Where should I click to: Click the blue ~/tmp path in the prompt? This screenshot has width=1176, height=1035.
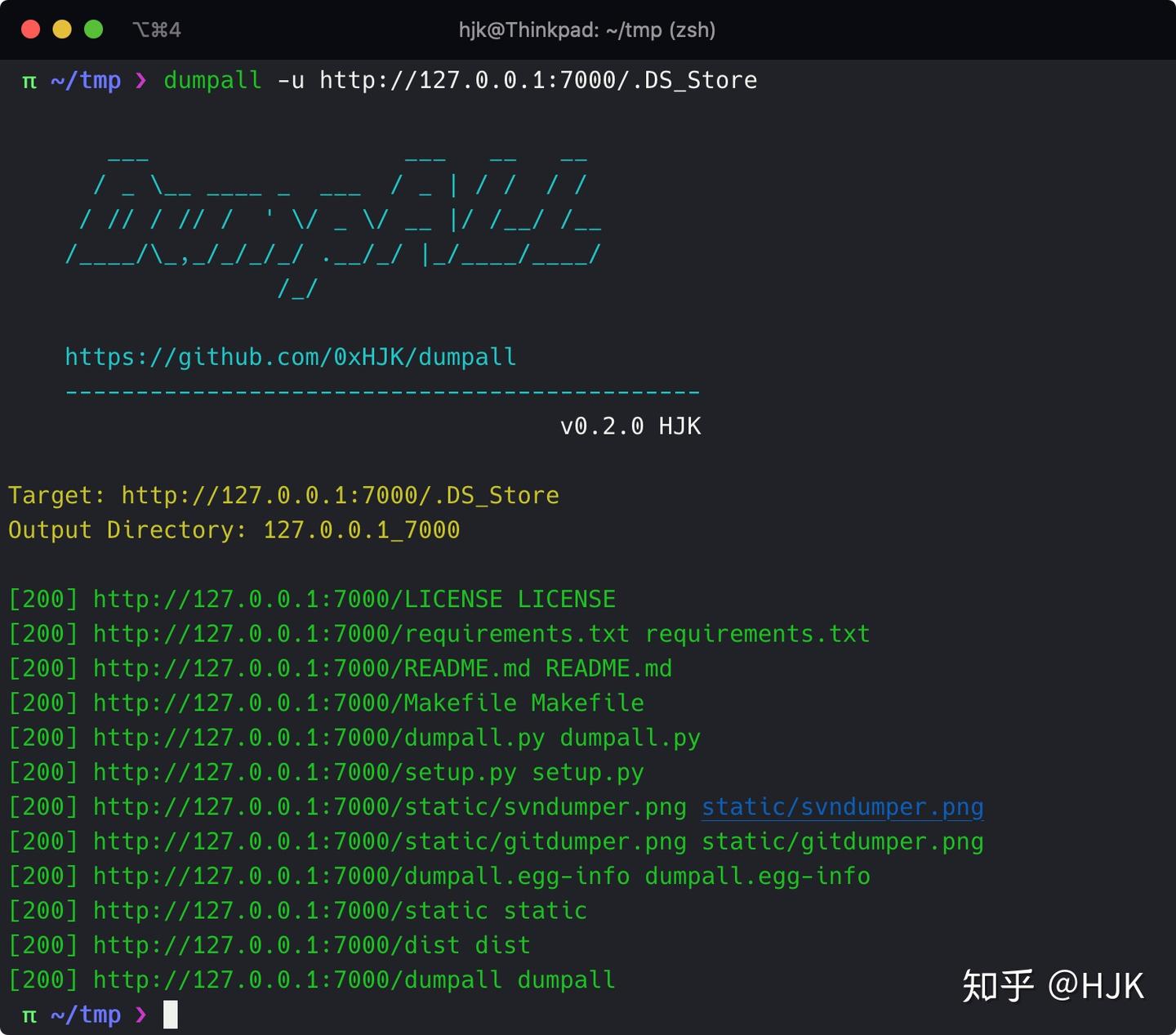point(86,80)
